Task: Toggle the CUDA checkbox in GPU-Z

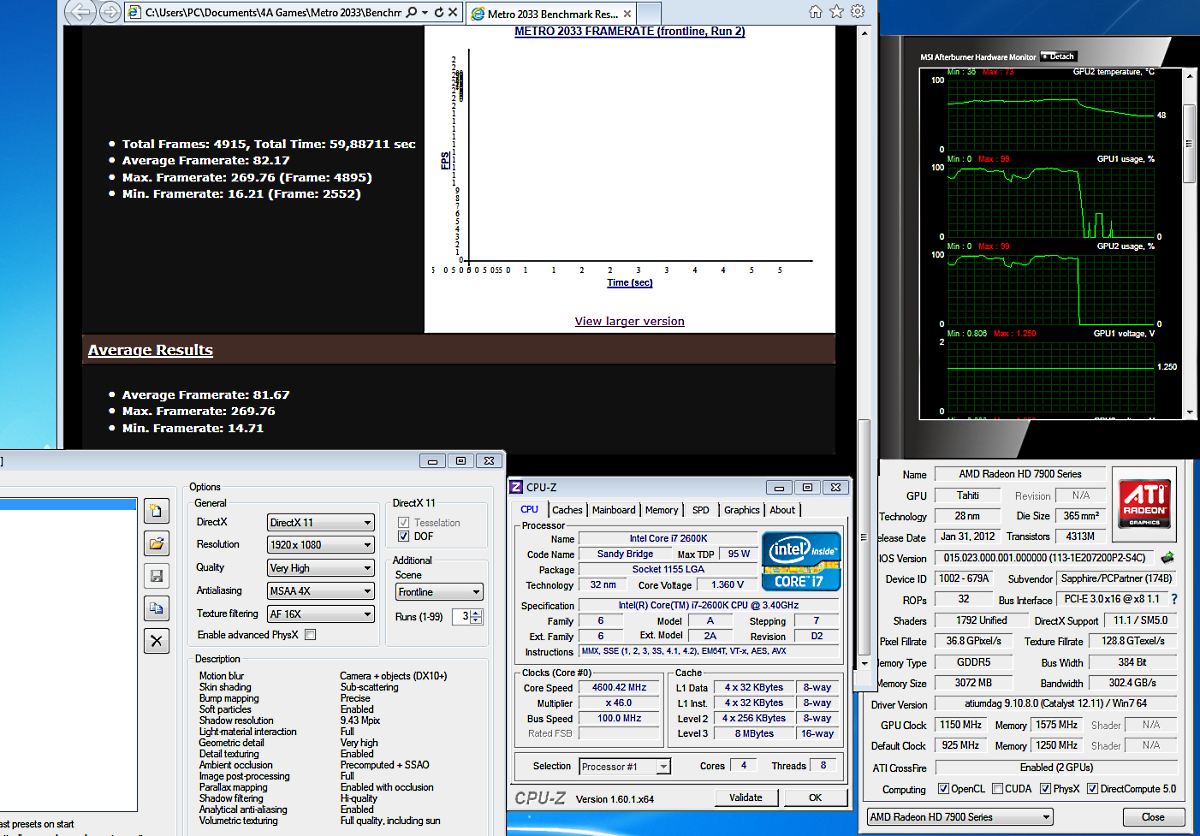Action: tap(998, 789)
